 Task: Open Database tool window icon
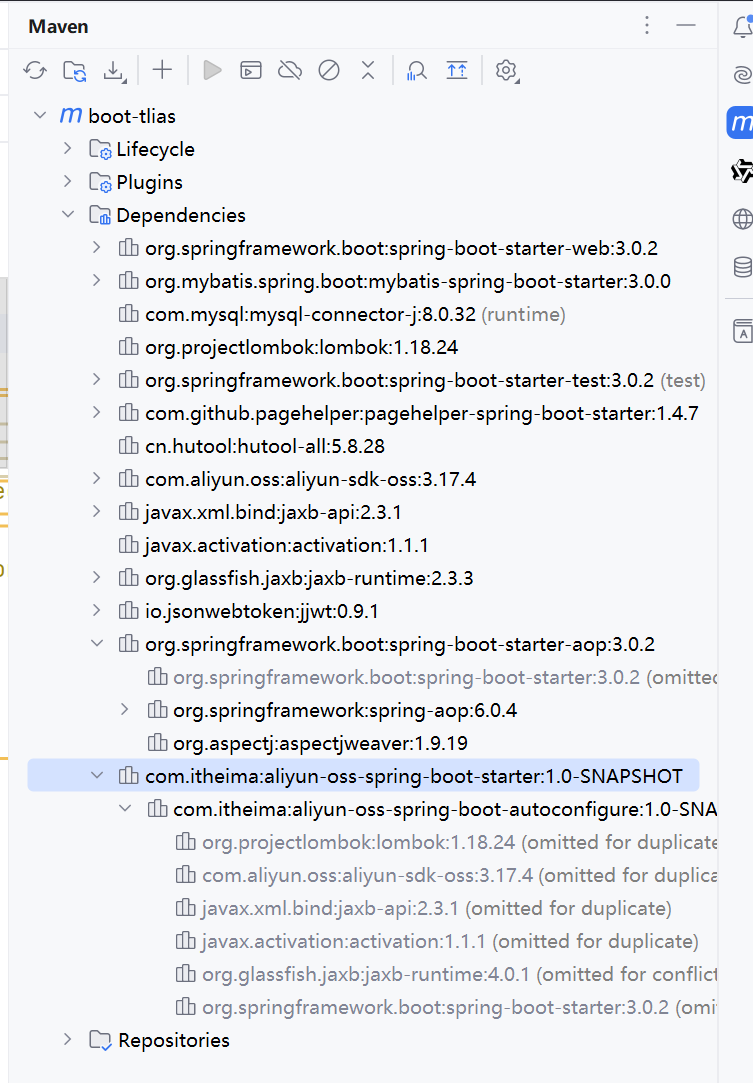click(x=743, y=267)
